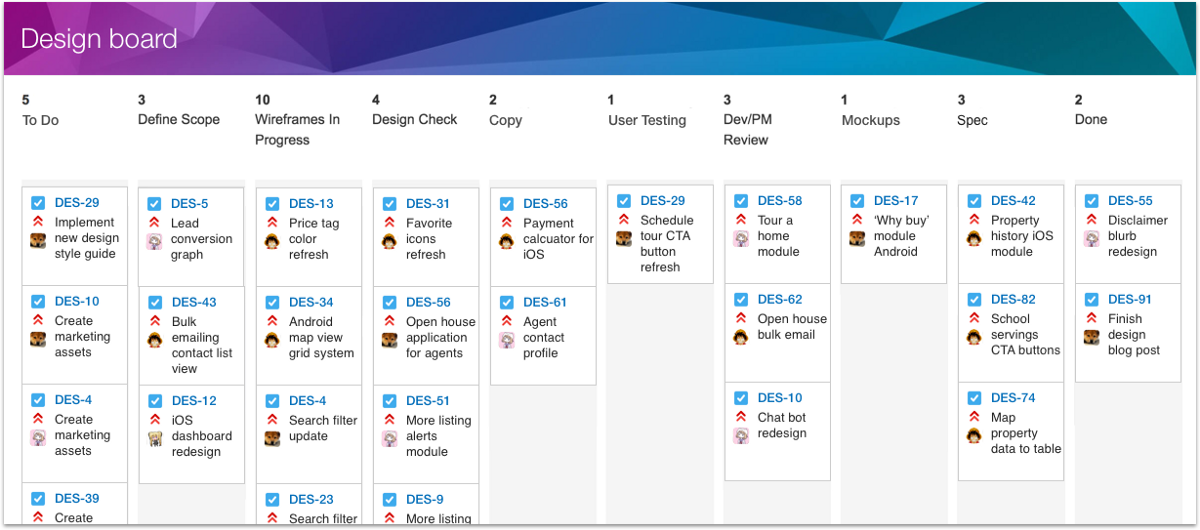Click the task type icon beside DES-55
This screenshot has height=530, width=1200.
tap(1091, 200)
